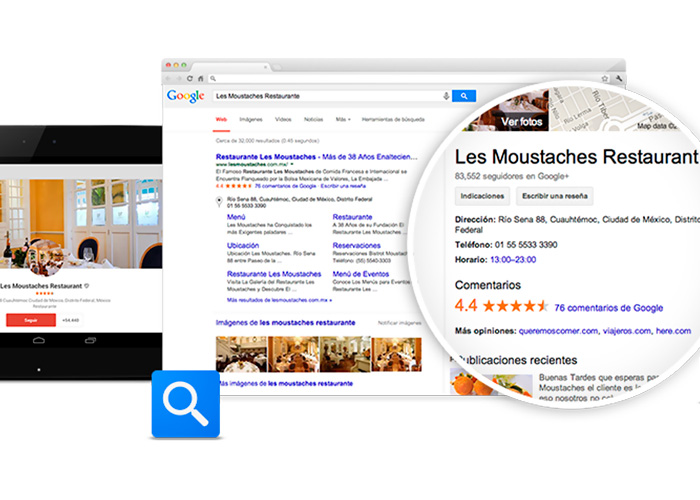Viewport: 700px width, 500px height.
Task: Switch to the Noticias search tab
Action: 313,120
